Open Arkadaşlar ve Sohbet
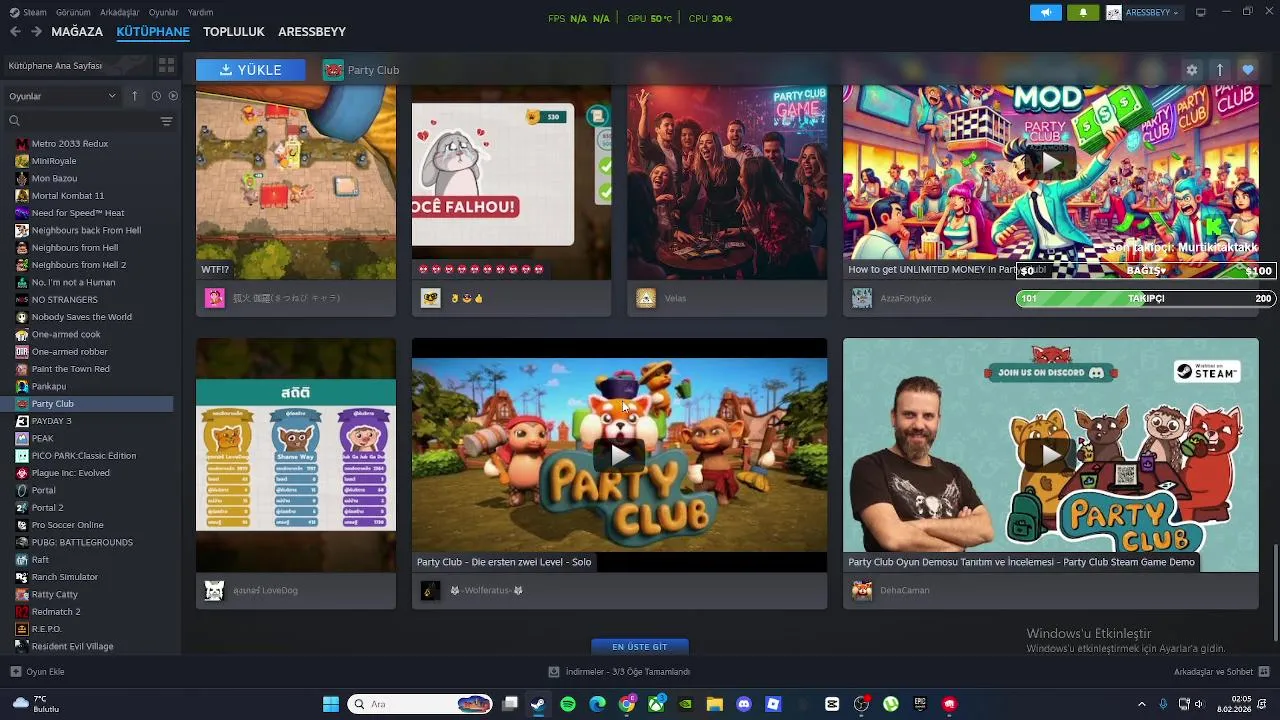This screenshot has width=1280, height=720. pyautogui.click(x=1222, y=672)
